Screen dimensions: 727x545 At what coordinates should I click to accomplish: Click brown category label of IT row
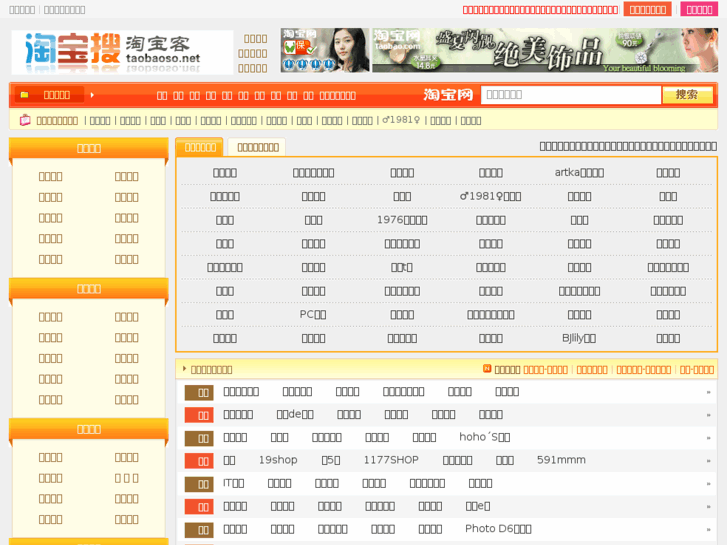point(199,484)
